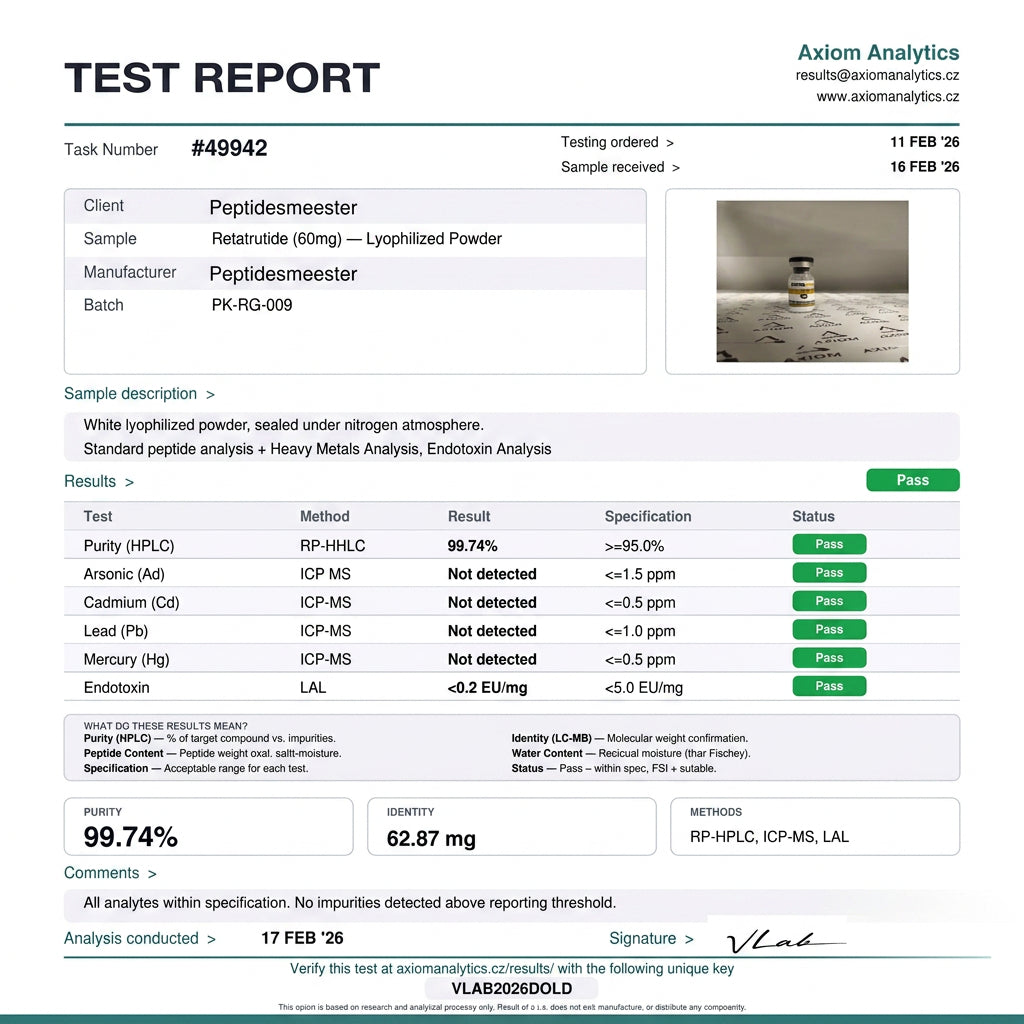Viewport: 1024px width, 1024px height.
Task: Click the Method column header
Action: [325, 517]
